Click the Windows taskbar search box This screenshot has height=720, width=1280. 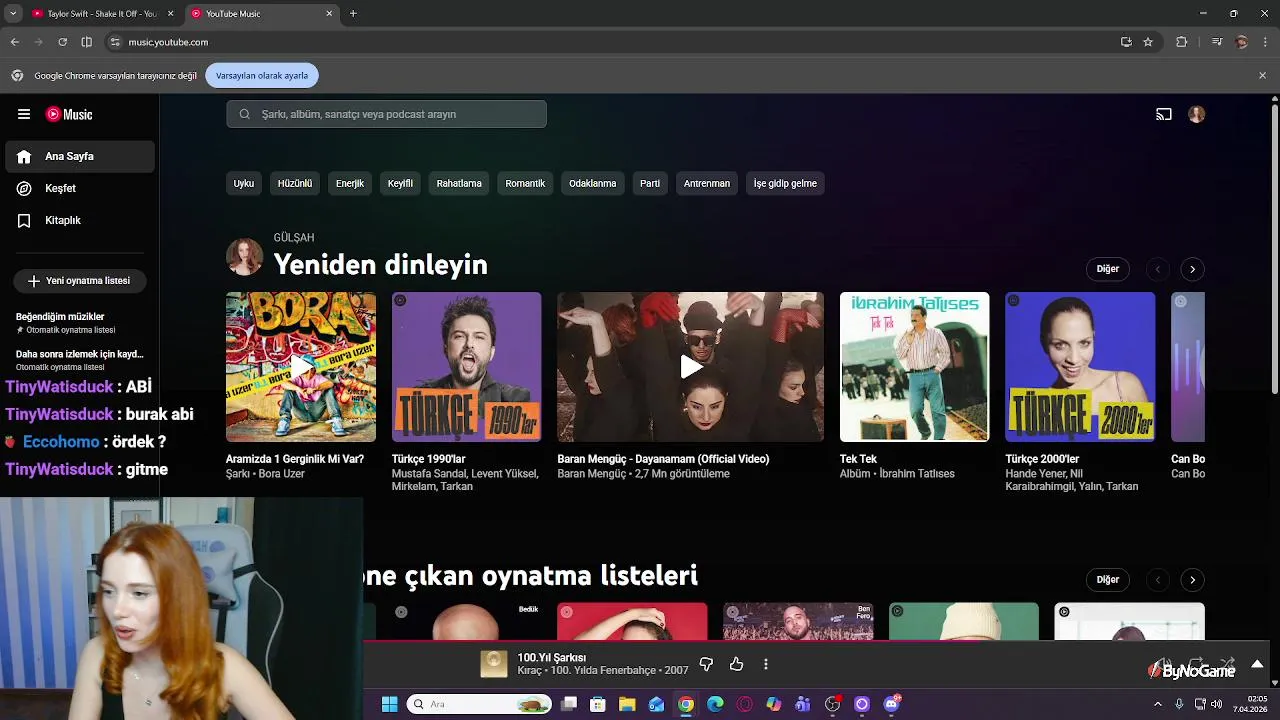[x=480, y=704]
